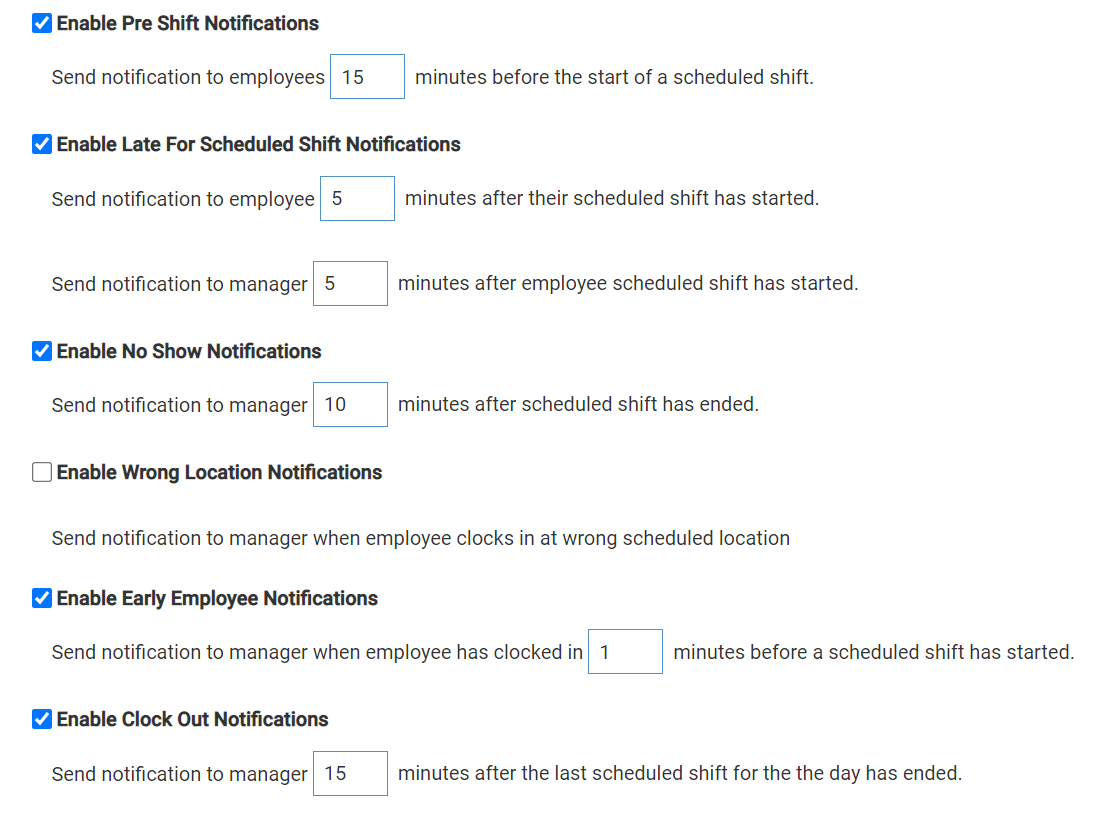The width and height of the screenshot is (1097, 820).
Task: Focus the late shift employee notification minutes field
Action: tap(357, 198)
